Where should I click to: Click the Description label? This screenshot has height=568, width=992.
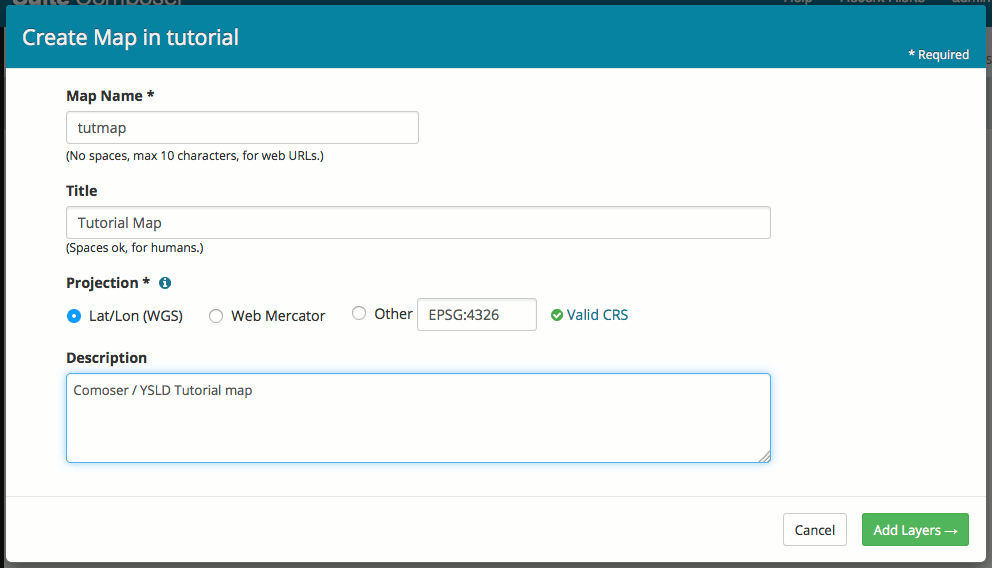106,358
